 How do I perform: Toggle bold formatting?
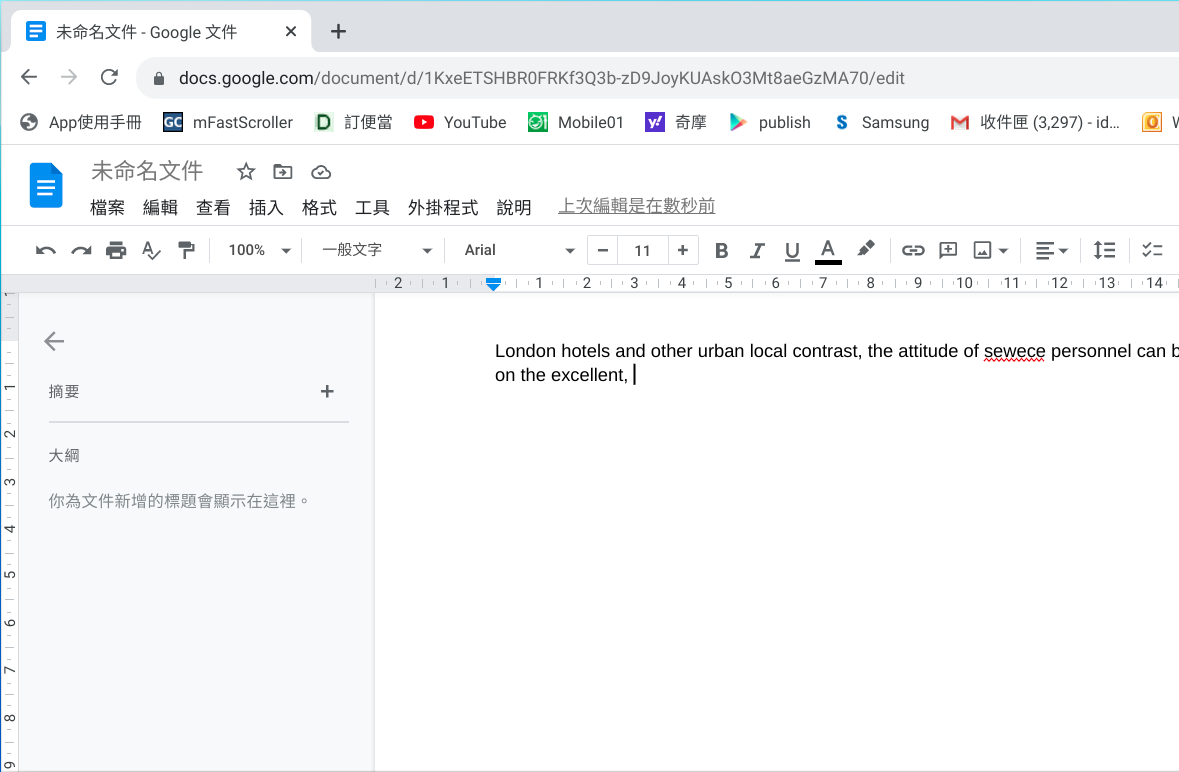tap(721, 250)
